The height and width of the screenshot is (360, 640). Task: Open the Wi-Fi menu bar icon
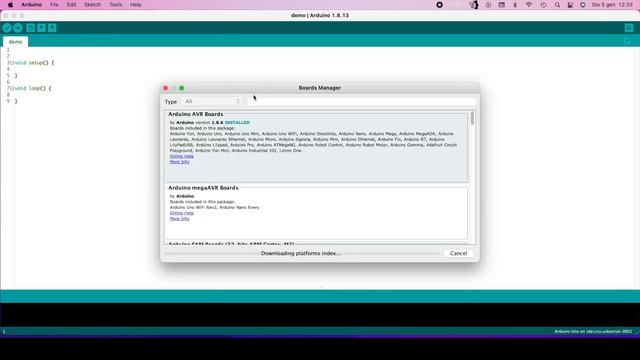coord(529,5)
